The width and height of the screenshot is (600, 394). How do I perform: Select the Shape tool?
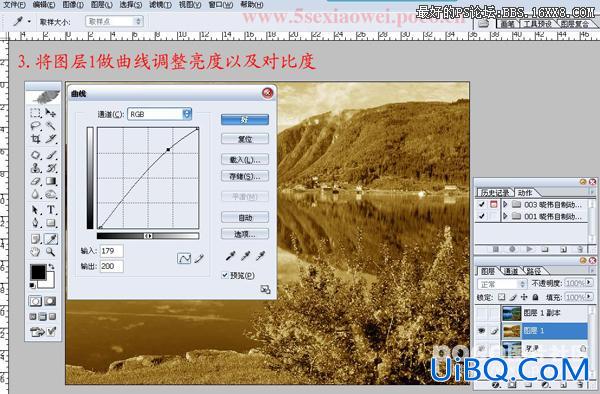[x=51, y=223]
